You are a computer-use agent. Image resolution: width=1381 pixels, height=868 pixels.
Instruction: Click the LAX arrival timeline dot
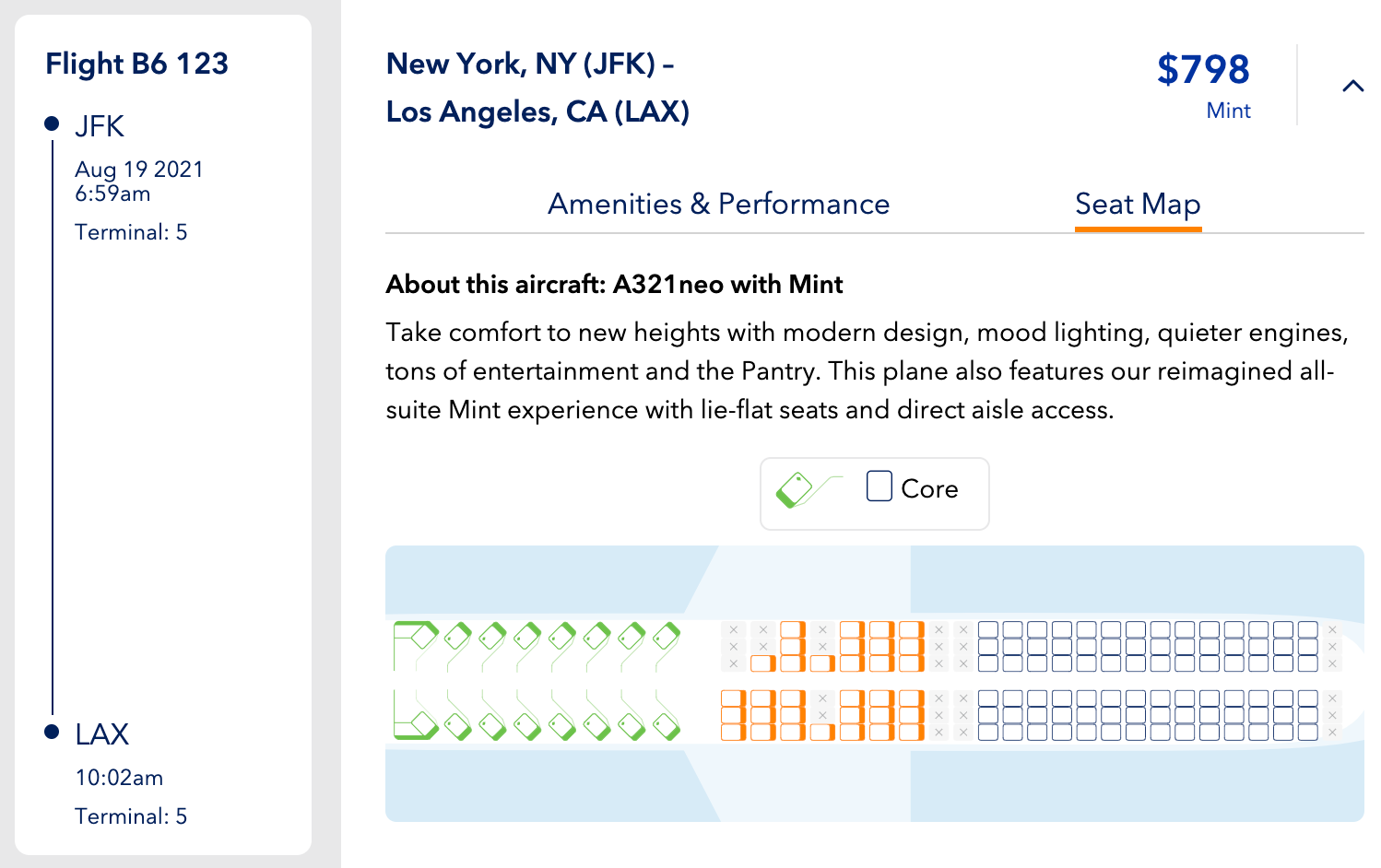[53, 733]
